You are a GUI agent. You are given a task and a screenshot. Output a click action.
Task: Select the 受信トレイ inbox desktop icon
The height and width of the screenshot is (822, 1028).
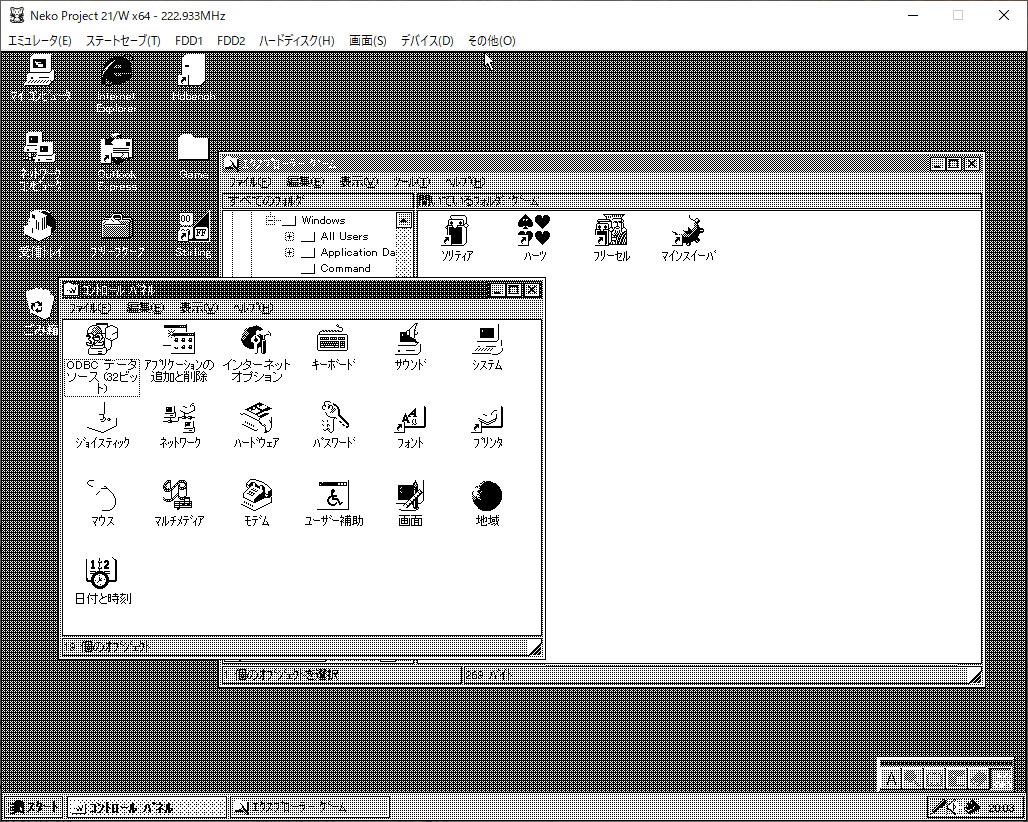point(41,235)
